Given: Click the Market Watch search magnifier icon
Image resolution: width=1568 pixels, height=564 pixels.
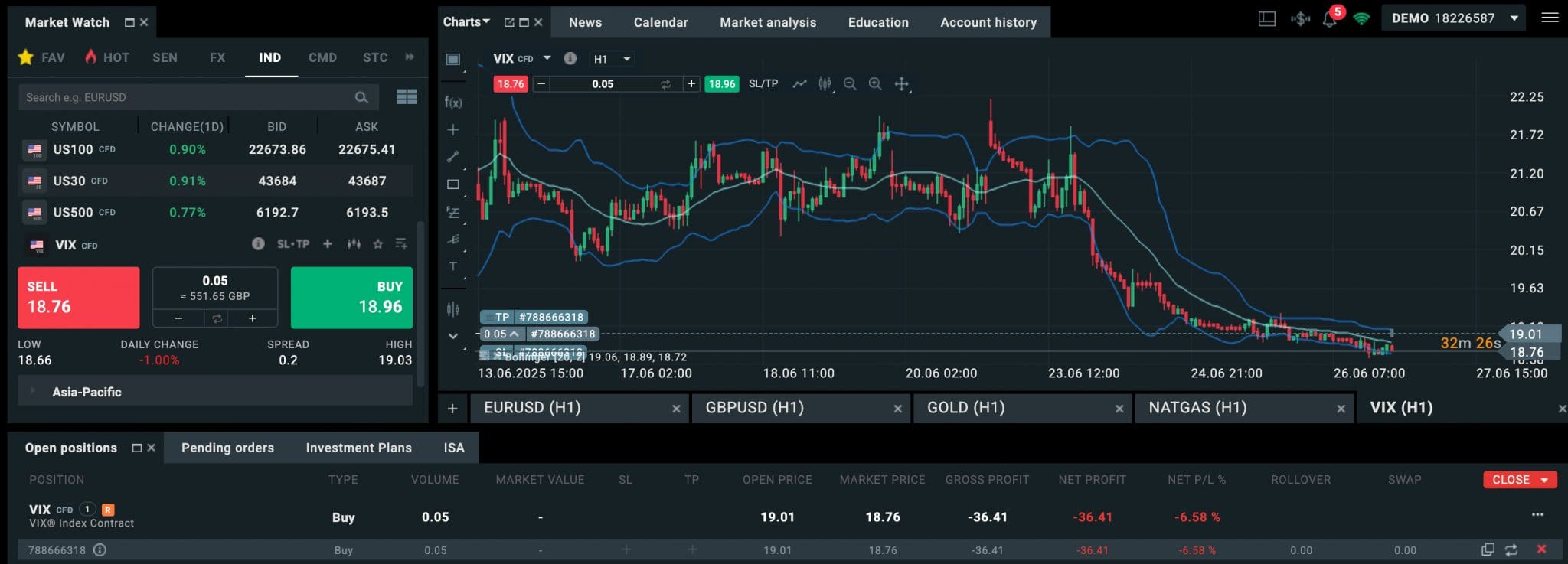Looking at the screenshot, I should pyautogui.click(x=361, y=97).
